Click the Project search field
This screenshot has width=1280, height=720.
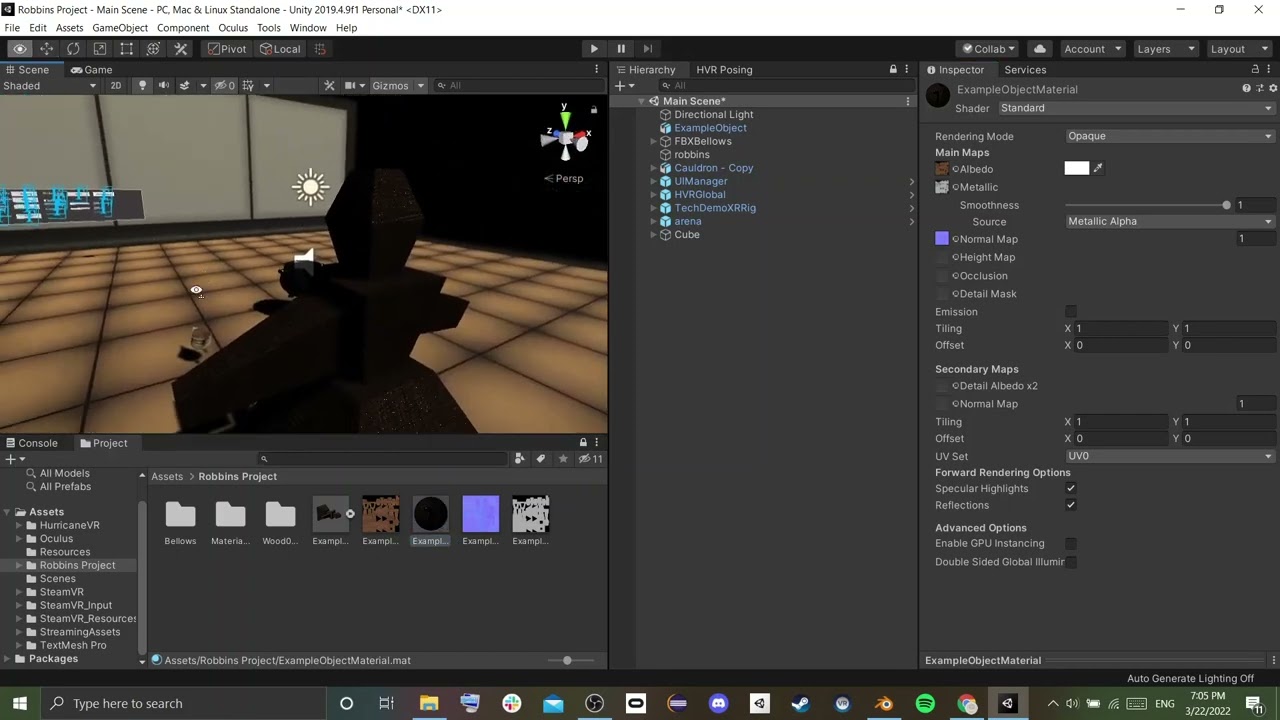(383, 459)
